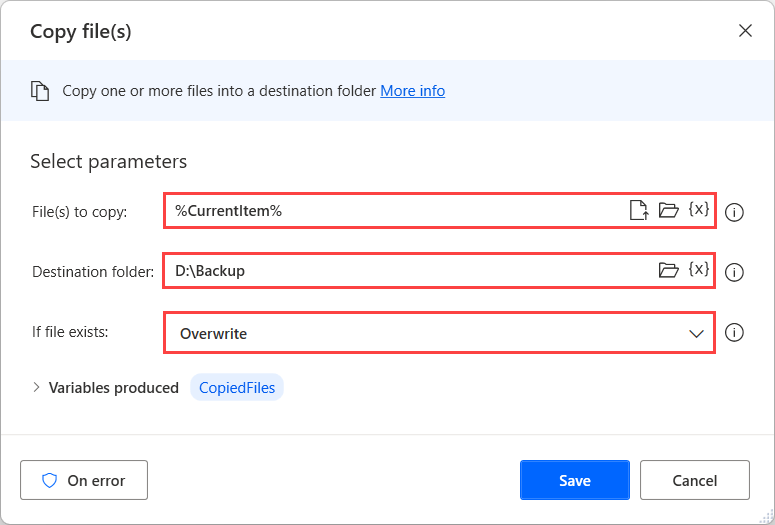Click the CopiedFiles variable chip

237,387
